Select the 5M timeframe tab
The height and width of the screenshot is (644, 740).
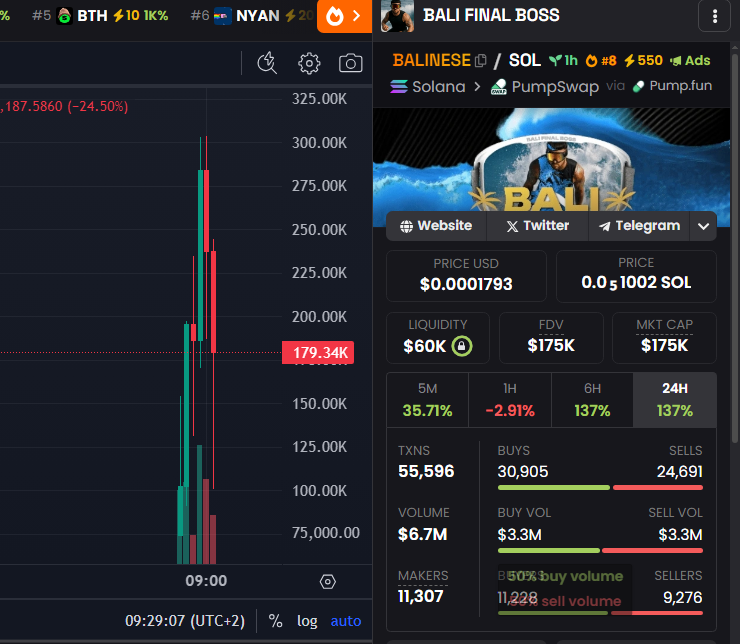click(x=428, y=400)
